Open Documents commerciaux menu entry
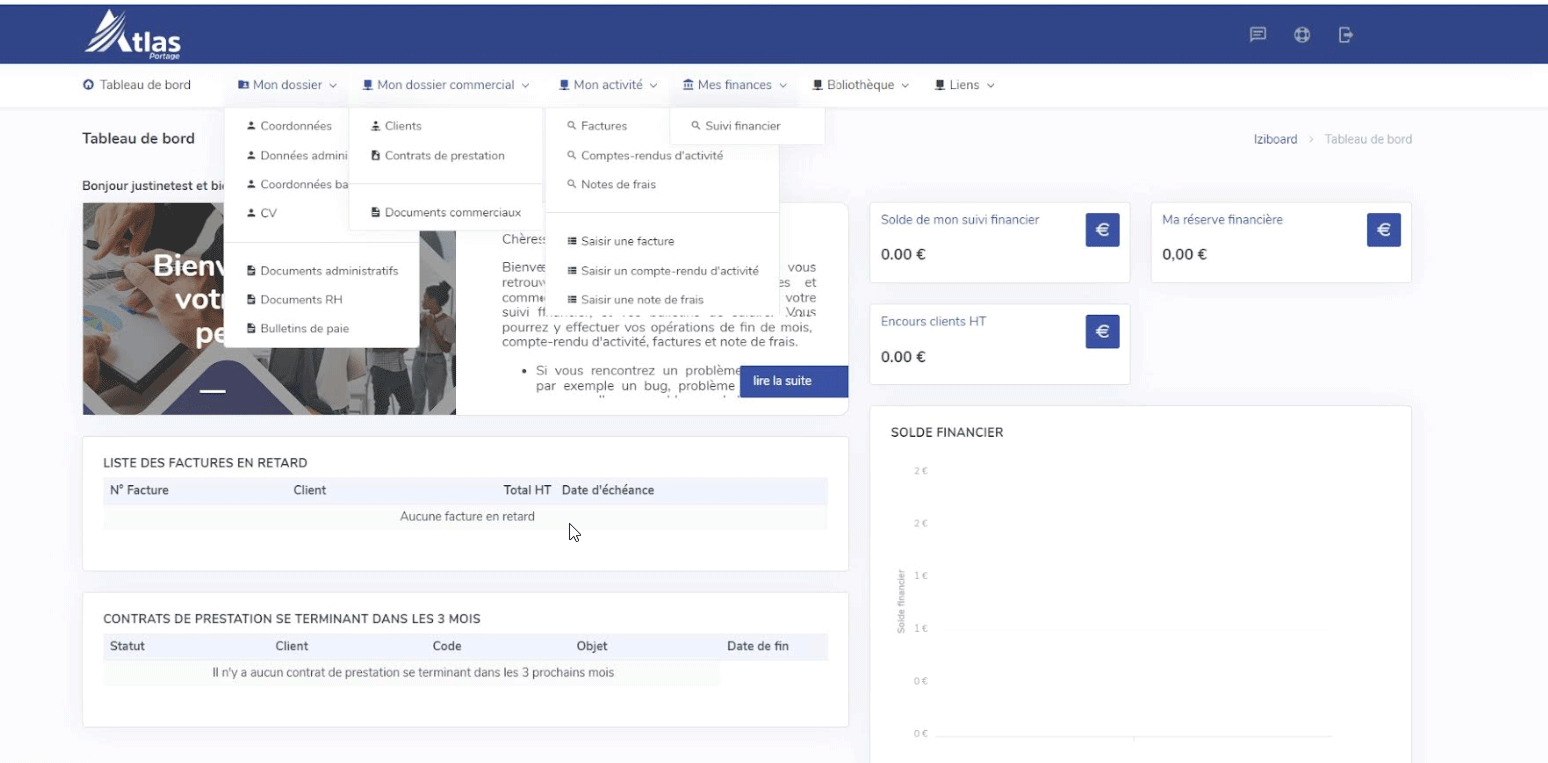This screenshot has width=1548, height=763. [445, 212]
